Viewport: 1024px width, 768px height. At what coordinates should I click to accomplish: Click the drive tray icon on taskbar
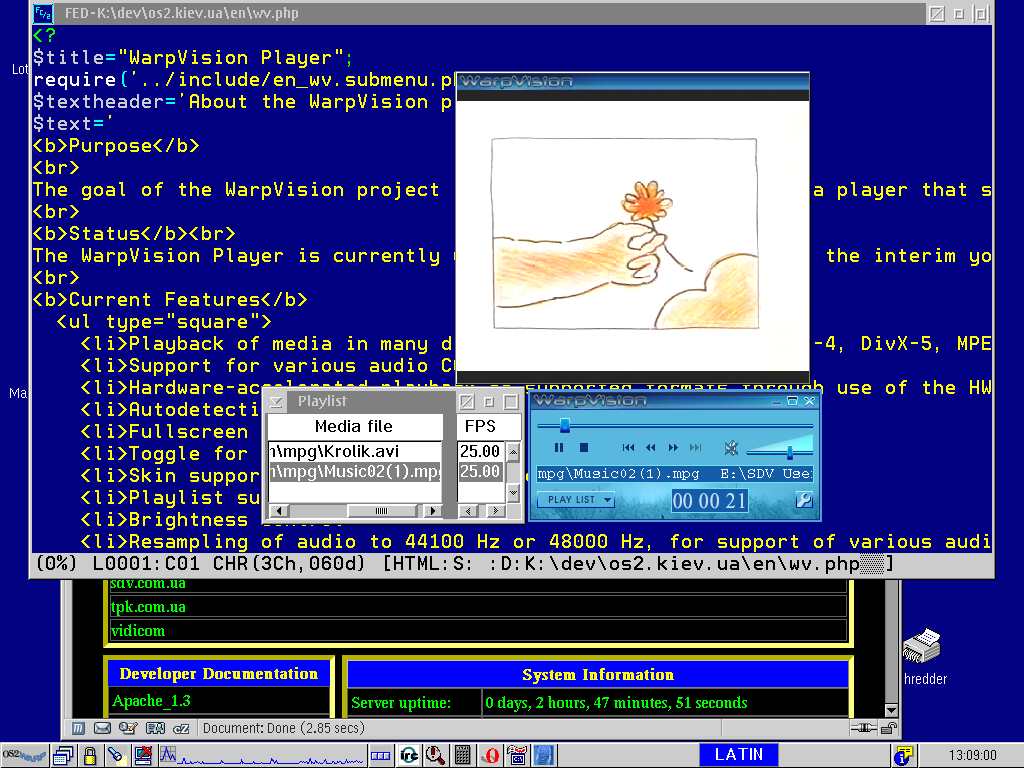tap(380, 756)
